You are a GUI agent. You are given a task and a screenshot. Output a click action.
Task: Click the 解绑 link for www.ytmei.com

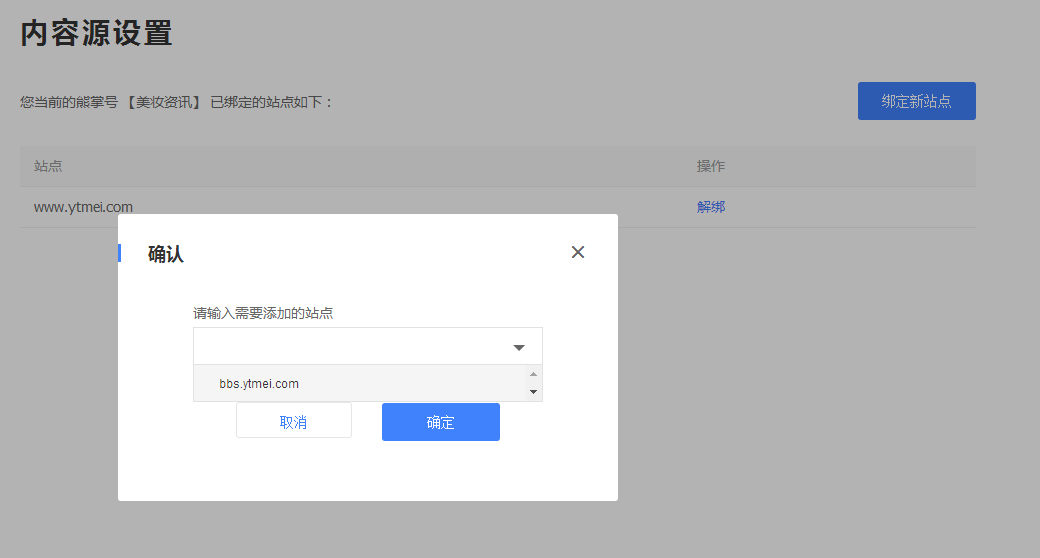tap(710, 207)
